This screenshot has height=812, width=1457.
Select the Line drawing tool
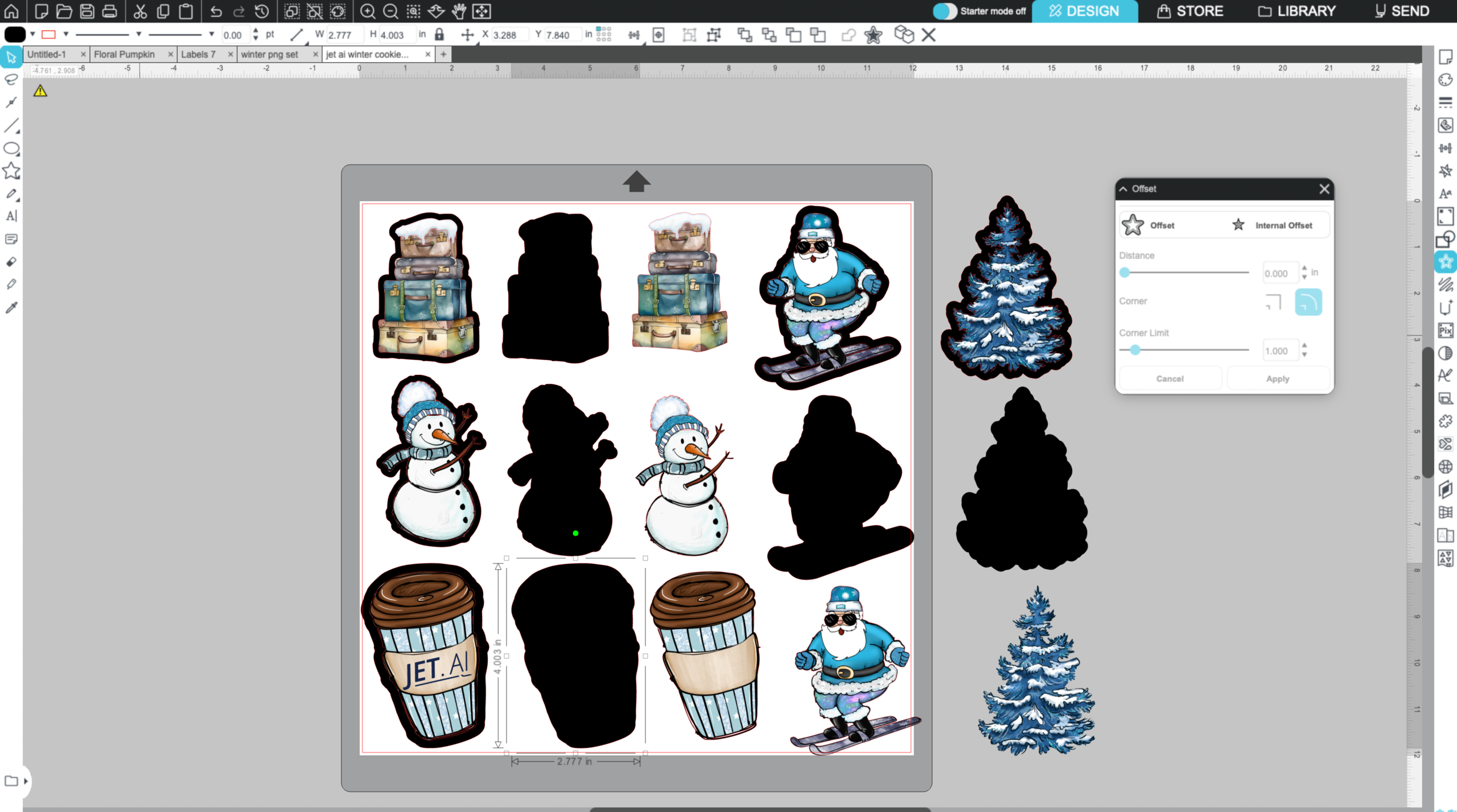[x=11, y=125]
